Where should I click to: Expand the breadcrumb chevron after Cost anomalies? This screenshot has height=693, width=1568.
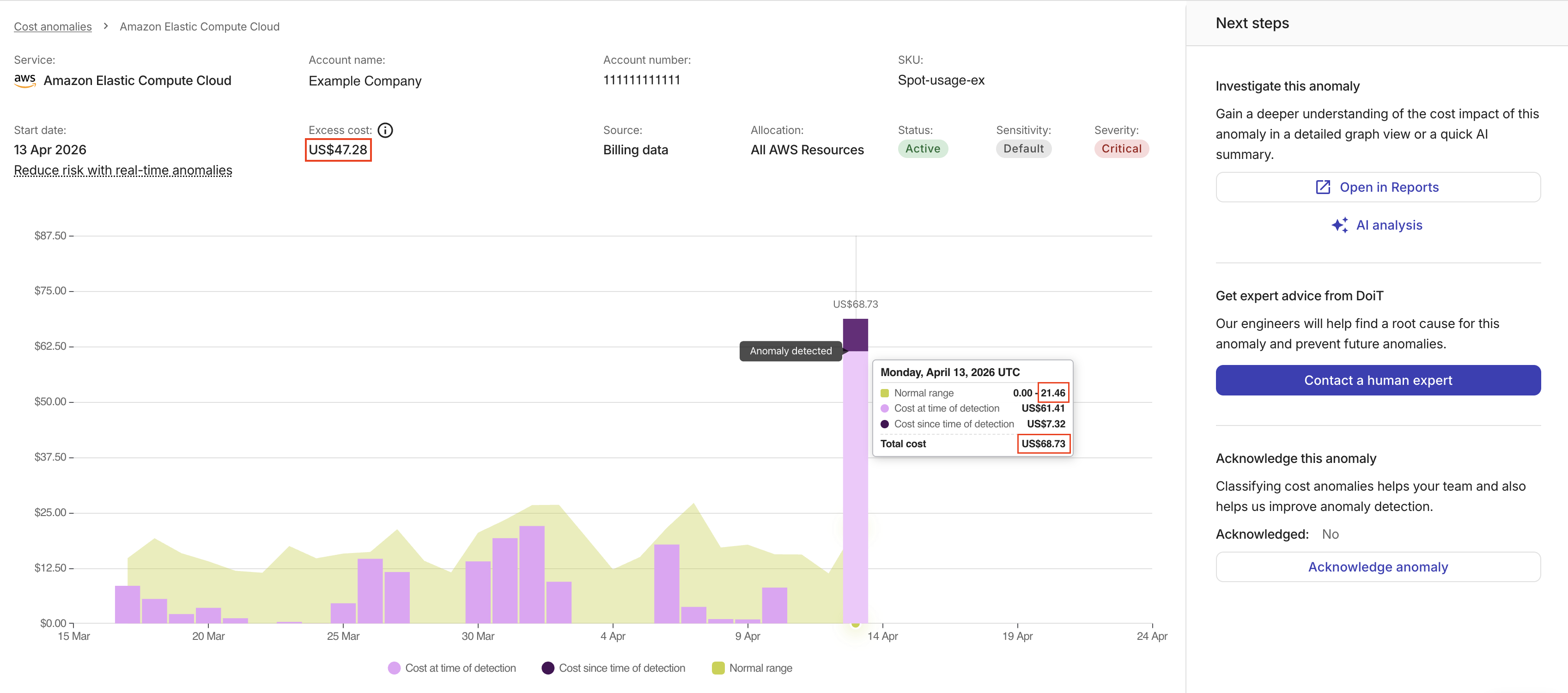click(106, 26)
